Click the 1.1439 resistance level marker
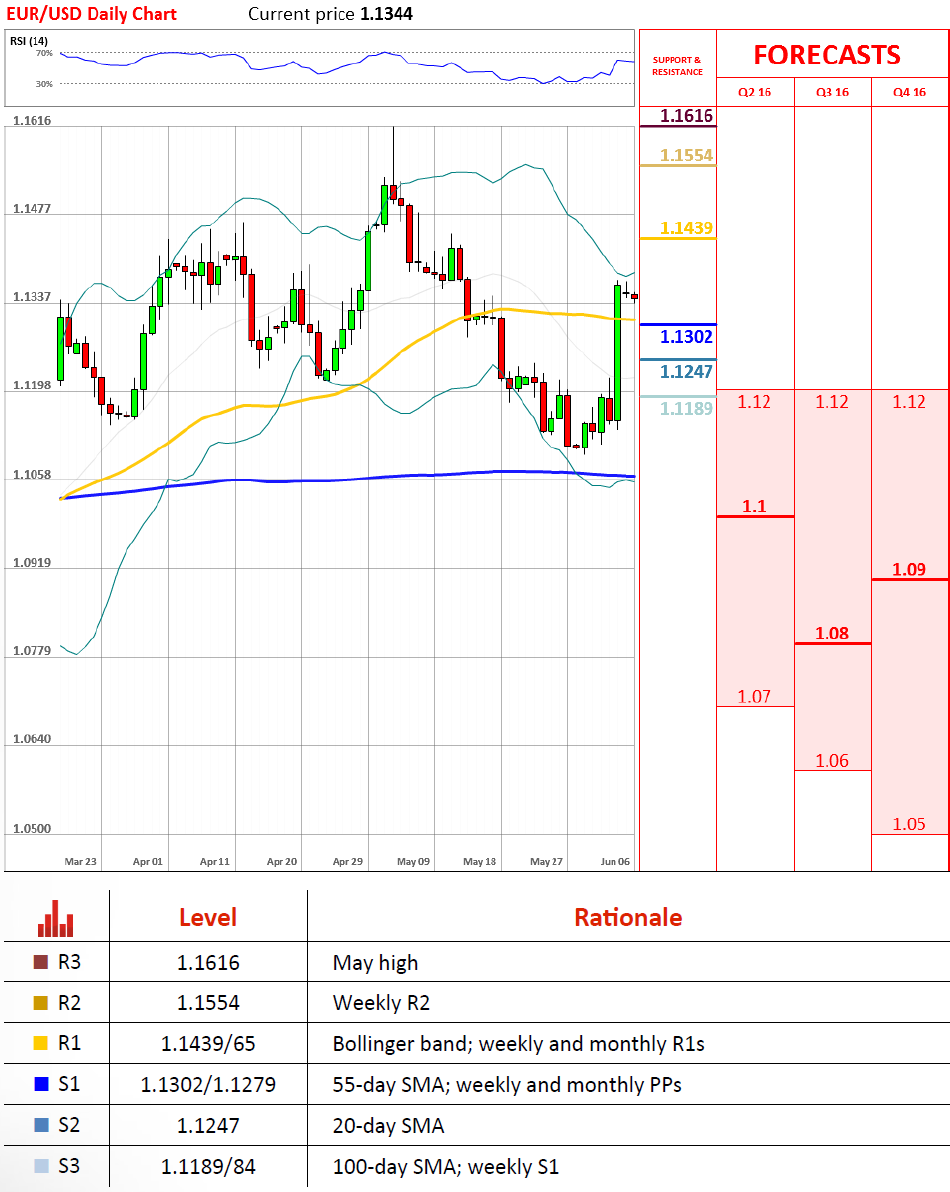This screenshot has width=950, height=1192. coord(686,228)
